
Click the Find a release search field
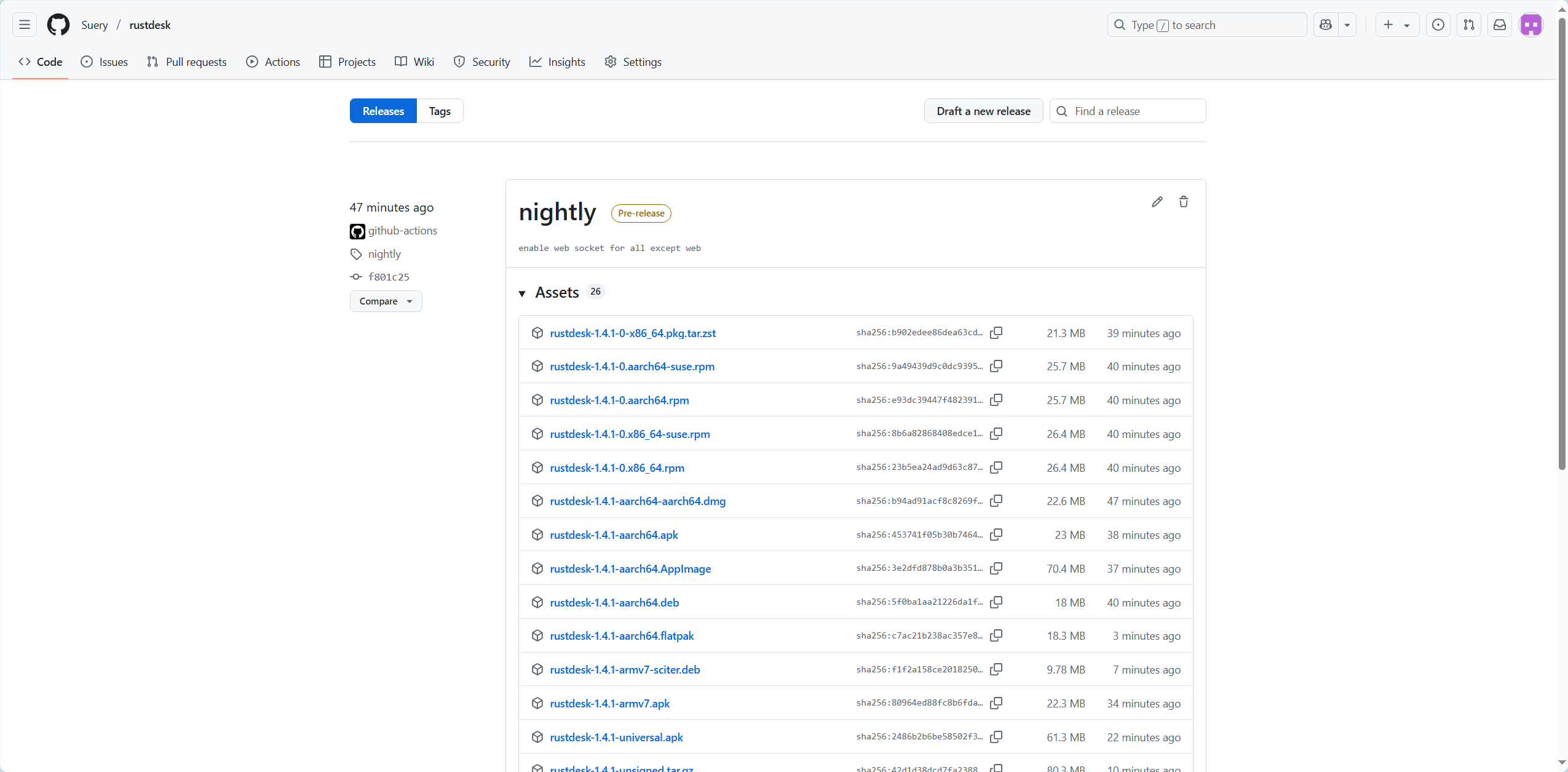click(1128, 111)
